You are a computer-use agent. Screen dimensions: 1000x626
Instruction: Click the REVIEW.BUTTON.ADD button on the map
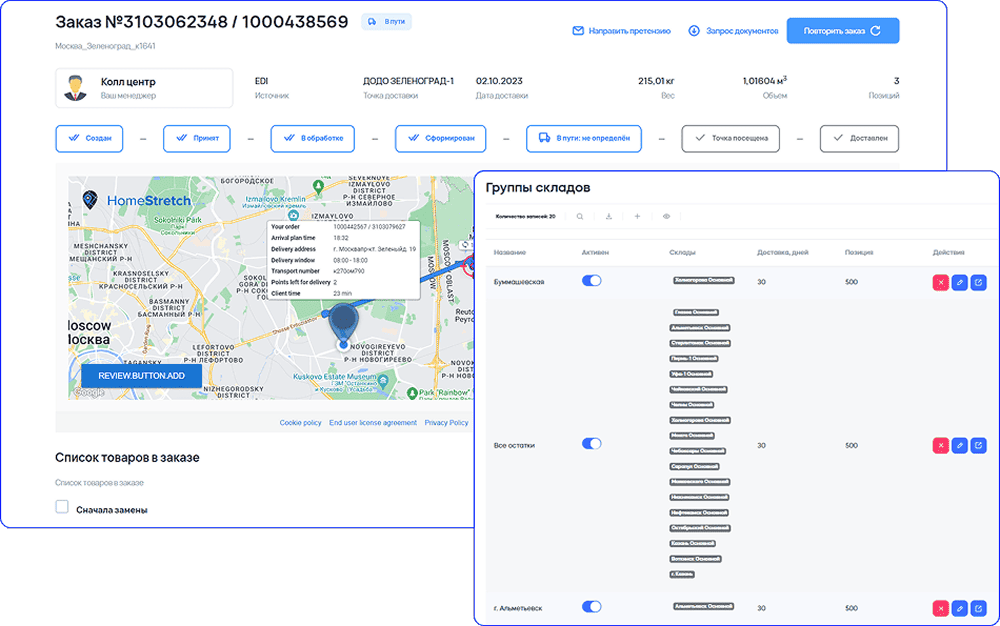141,375
